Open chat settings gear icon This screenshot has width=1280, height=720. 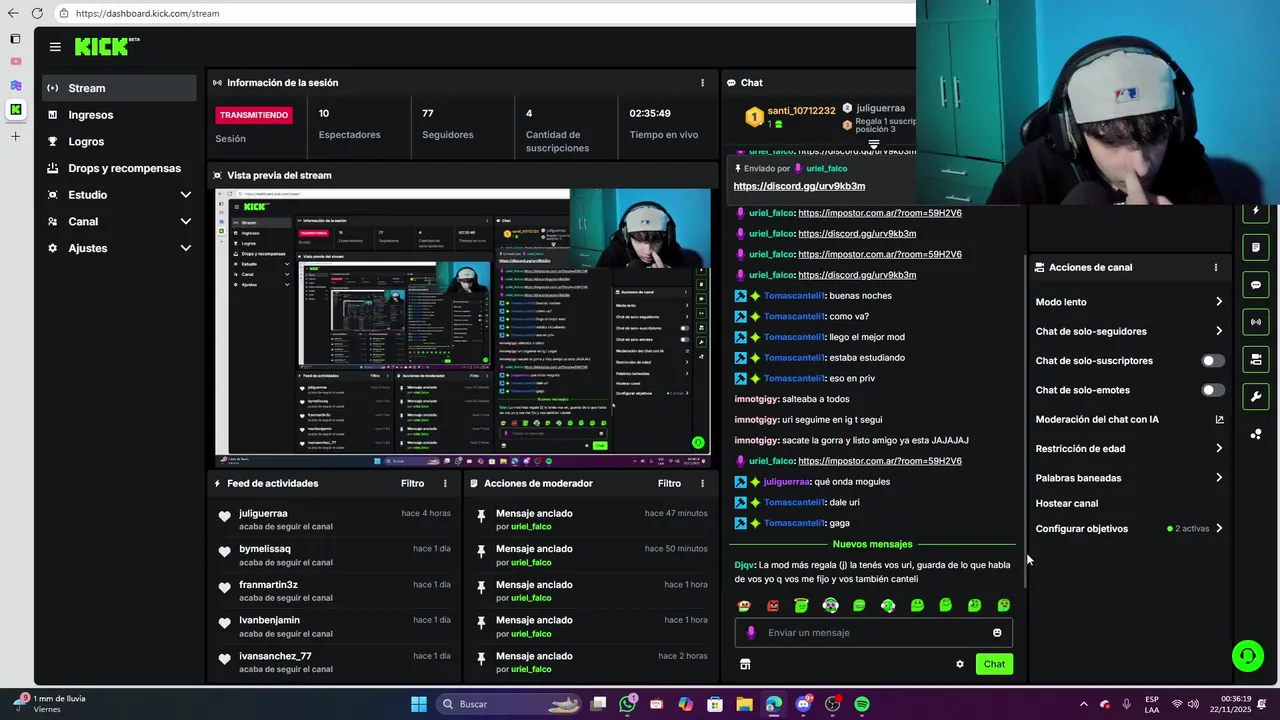(960, 664)
